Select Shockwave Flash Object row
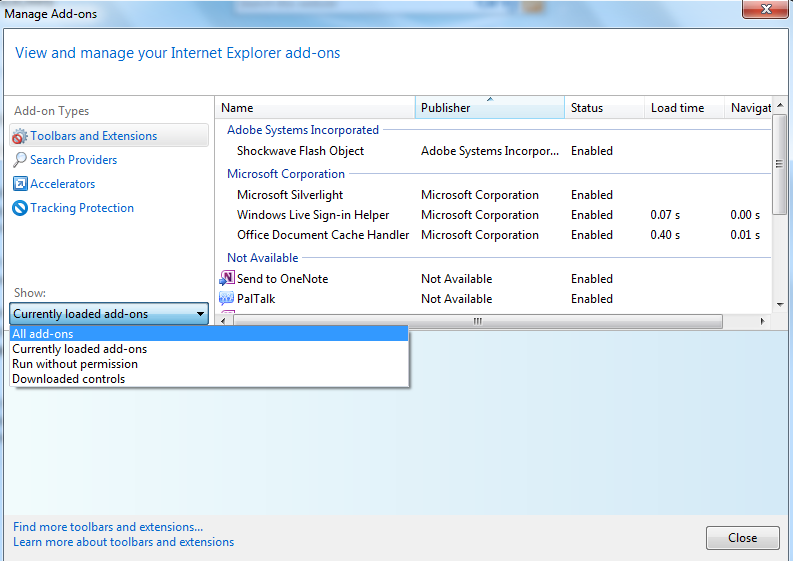Image resolution: width=793 pixels, height=561 pixels. [x=493, y=151]
